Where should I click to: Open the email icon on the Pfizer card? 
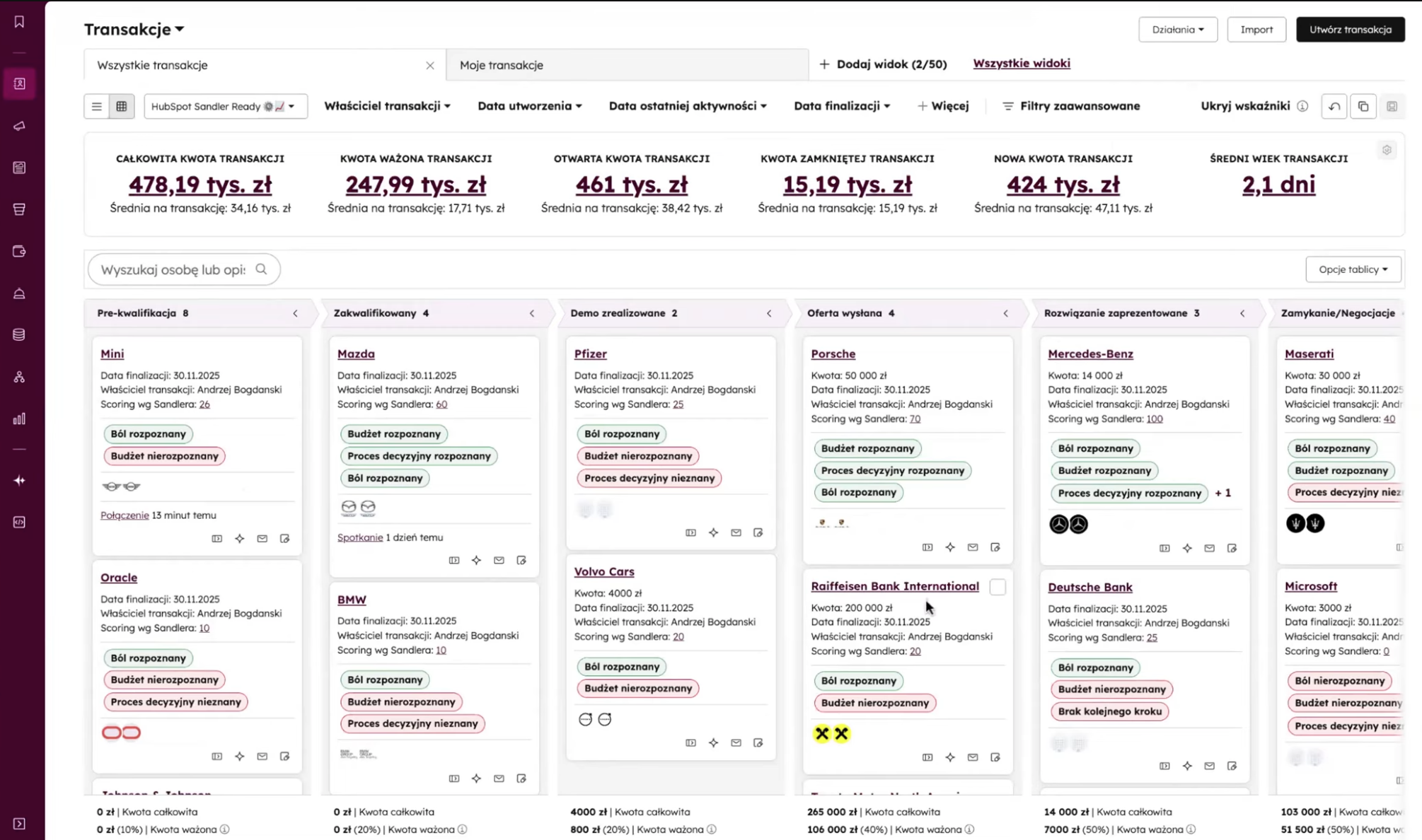pos(736,532)
